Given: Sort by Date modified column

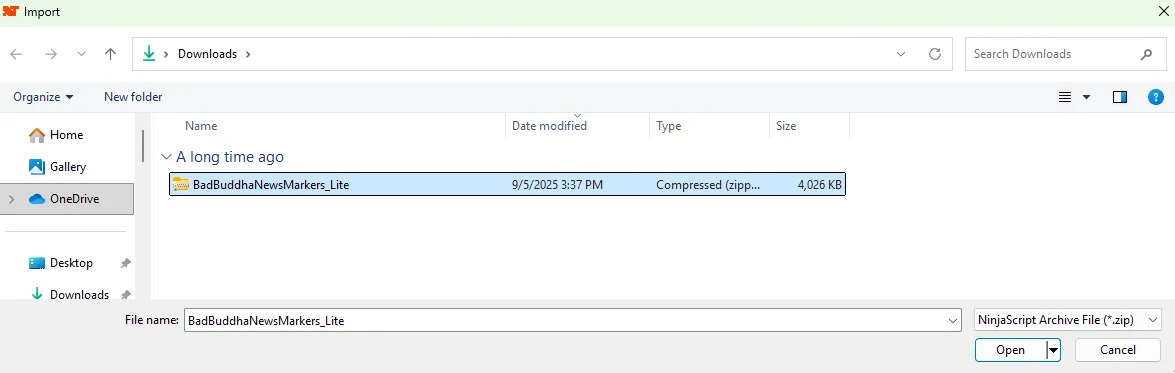Looking at the screenshot, I should (x=549, y=126).
